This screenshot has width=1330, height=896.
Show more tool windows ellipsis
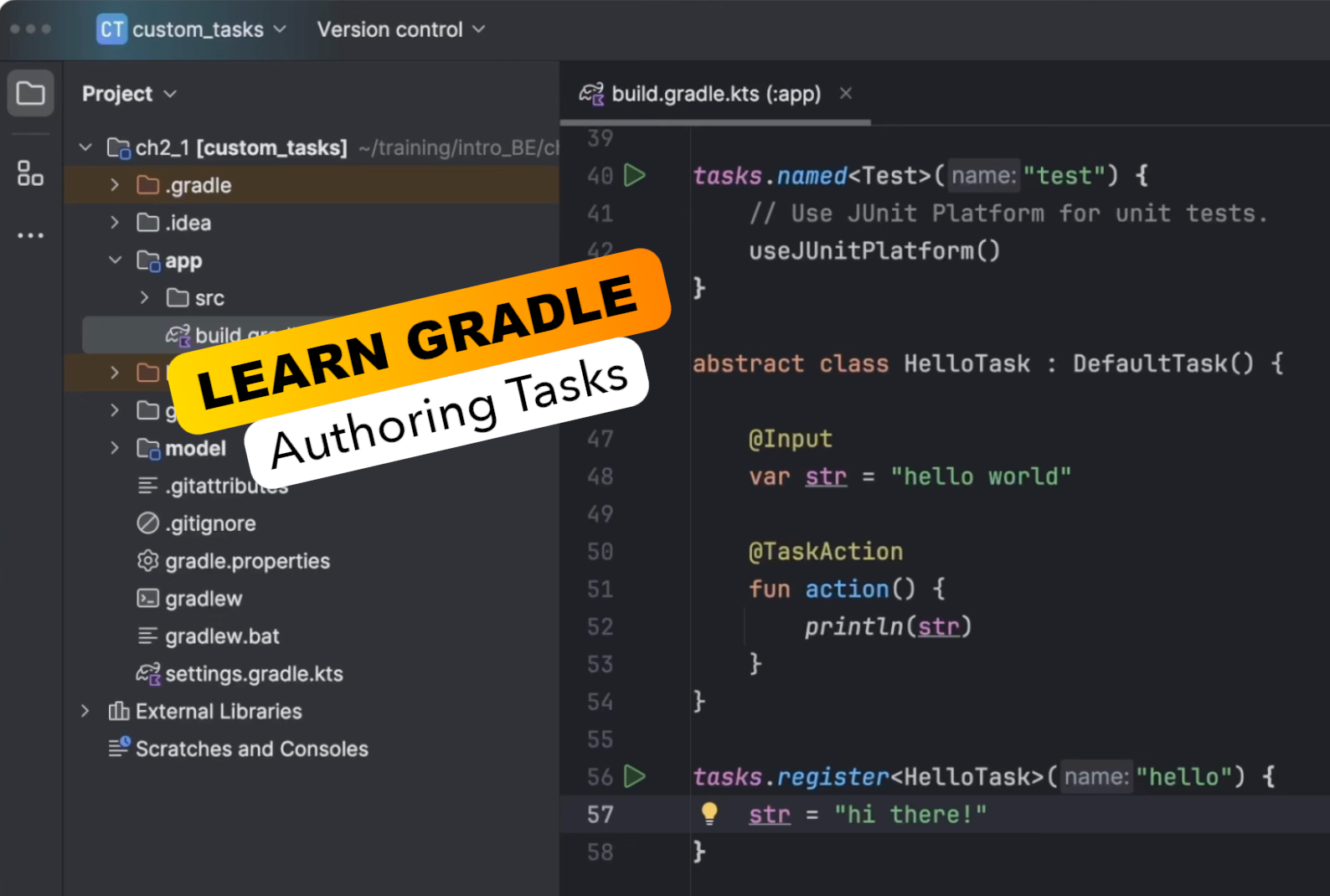point(30,235)
